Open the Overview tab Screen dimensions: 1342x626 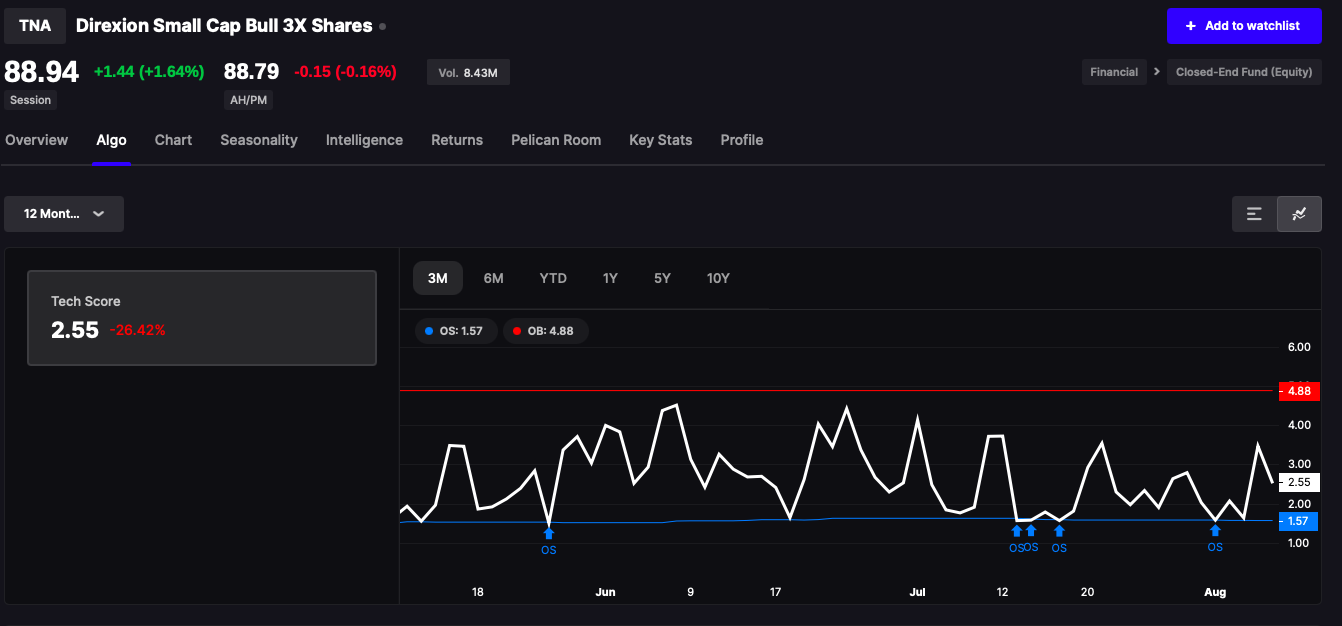point(36,140)
